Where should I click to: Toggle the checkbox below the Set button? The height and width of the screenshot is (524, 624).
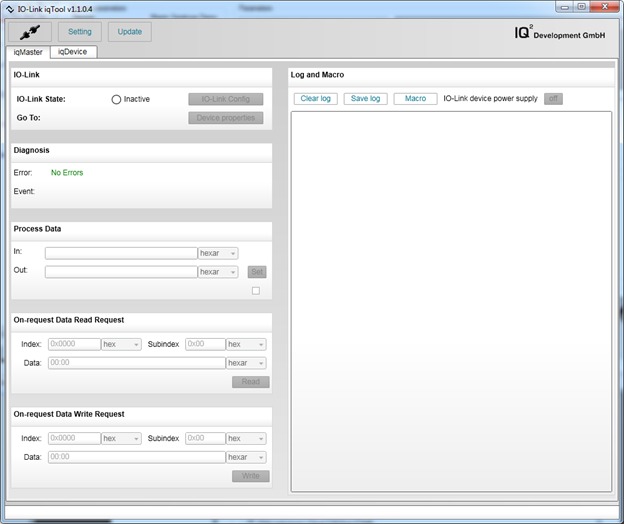[x=256, y=291]
